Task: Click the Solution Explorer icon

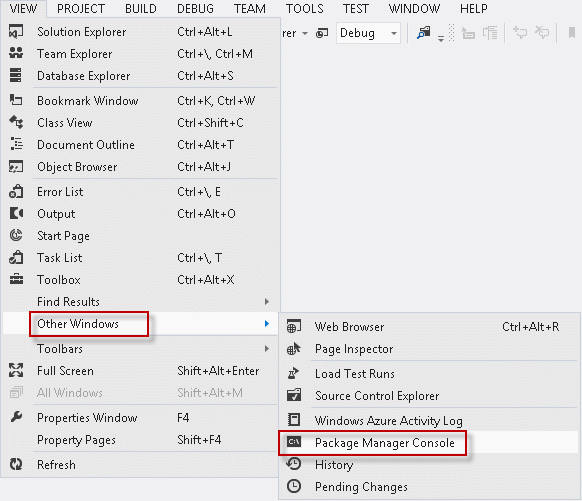Action: click(16, 32)
